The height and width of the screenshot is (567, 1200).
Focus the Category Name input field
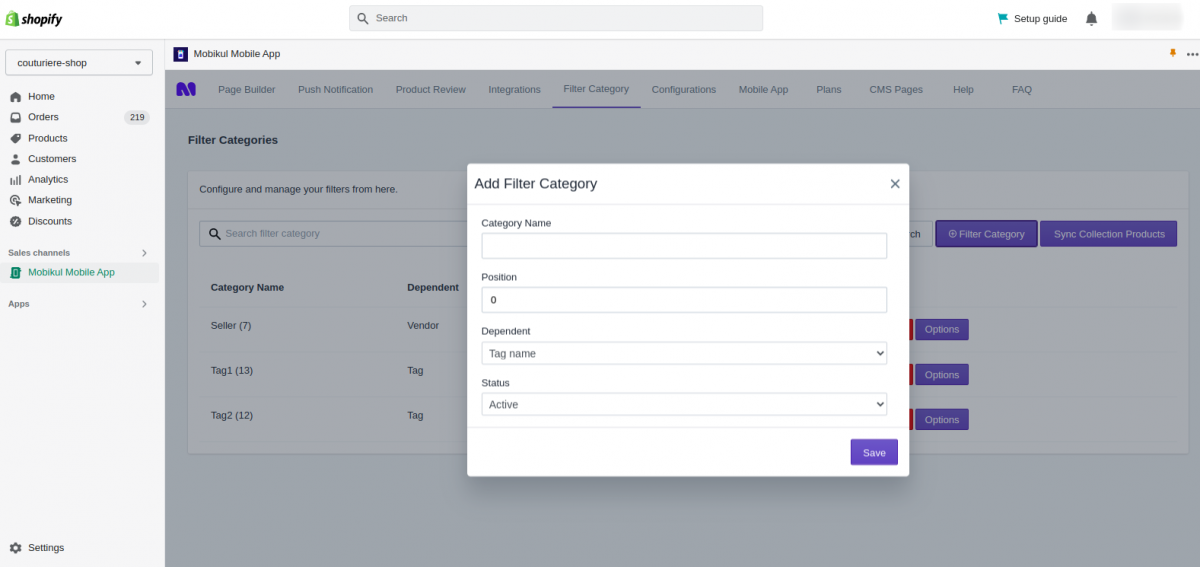click(684, 246)
